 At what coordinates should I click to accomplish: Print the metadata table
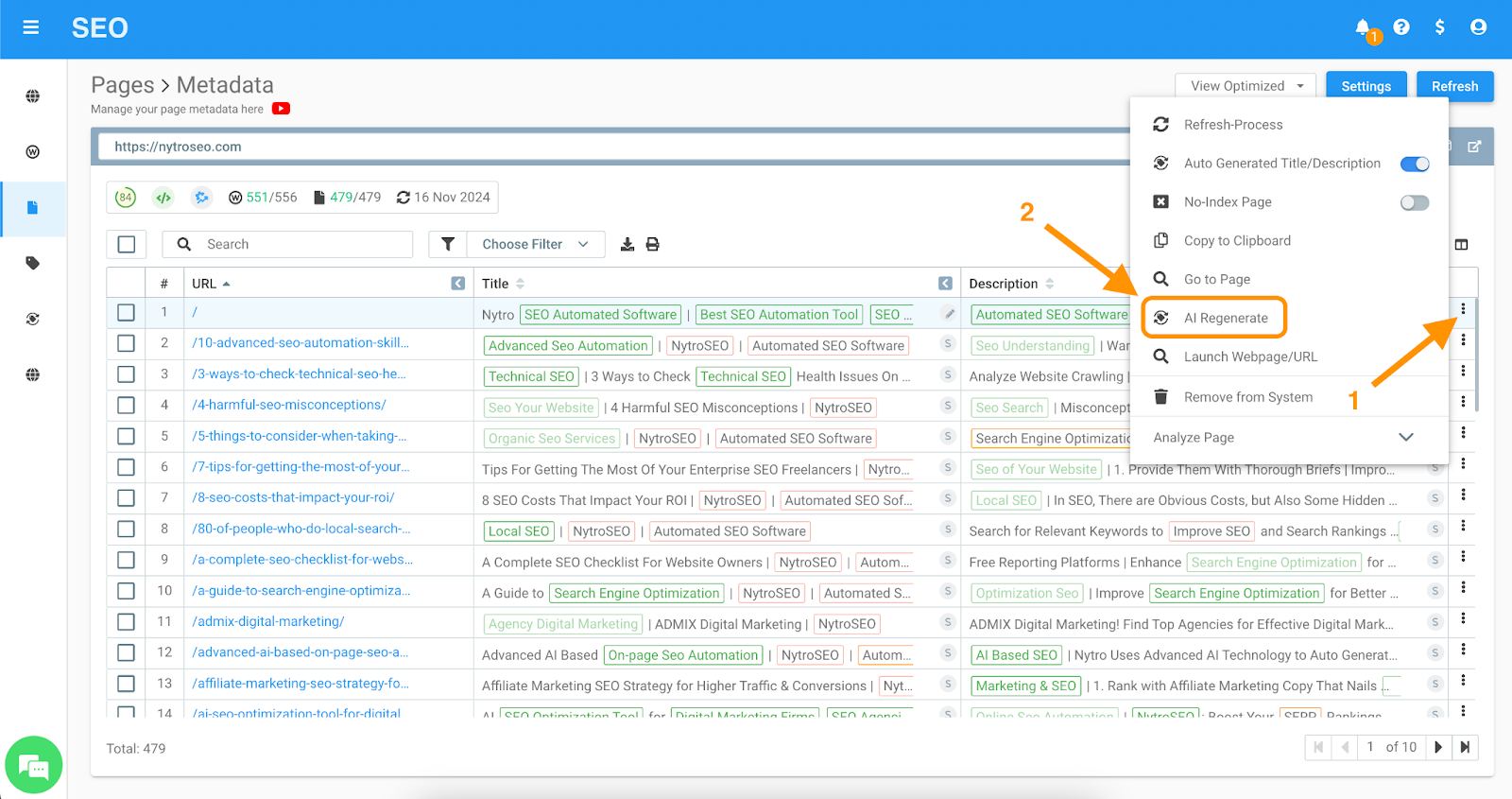click(x=652, y=244)
